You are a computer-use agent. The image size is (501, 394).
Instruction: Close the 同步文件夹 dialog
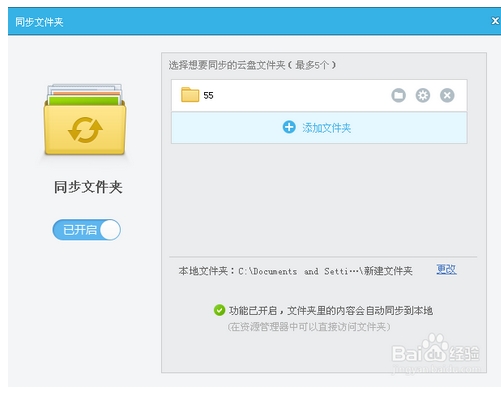coord(495,21)
